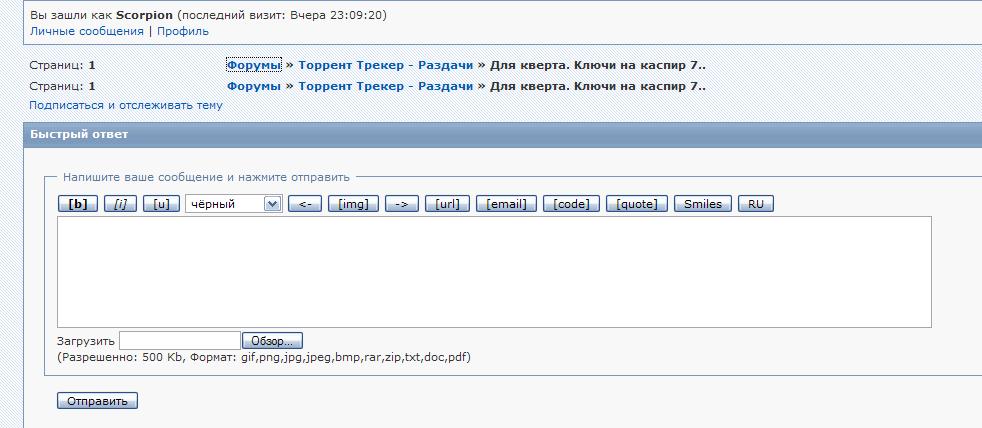
Task: Click inside the message text area
Action: [494, 271]
